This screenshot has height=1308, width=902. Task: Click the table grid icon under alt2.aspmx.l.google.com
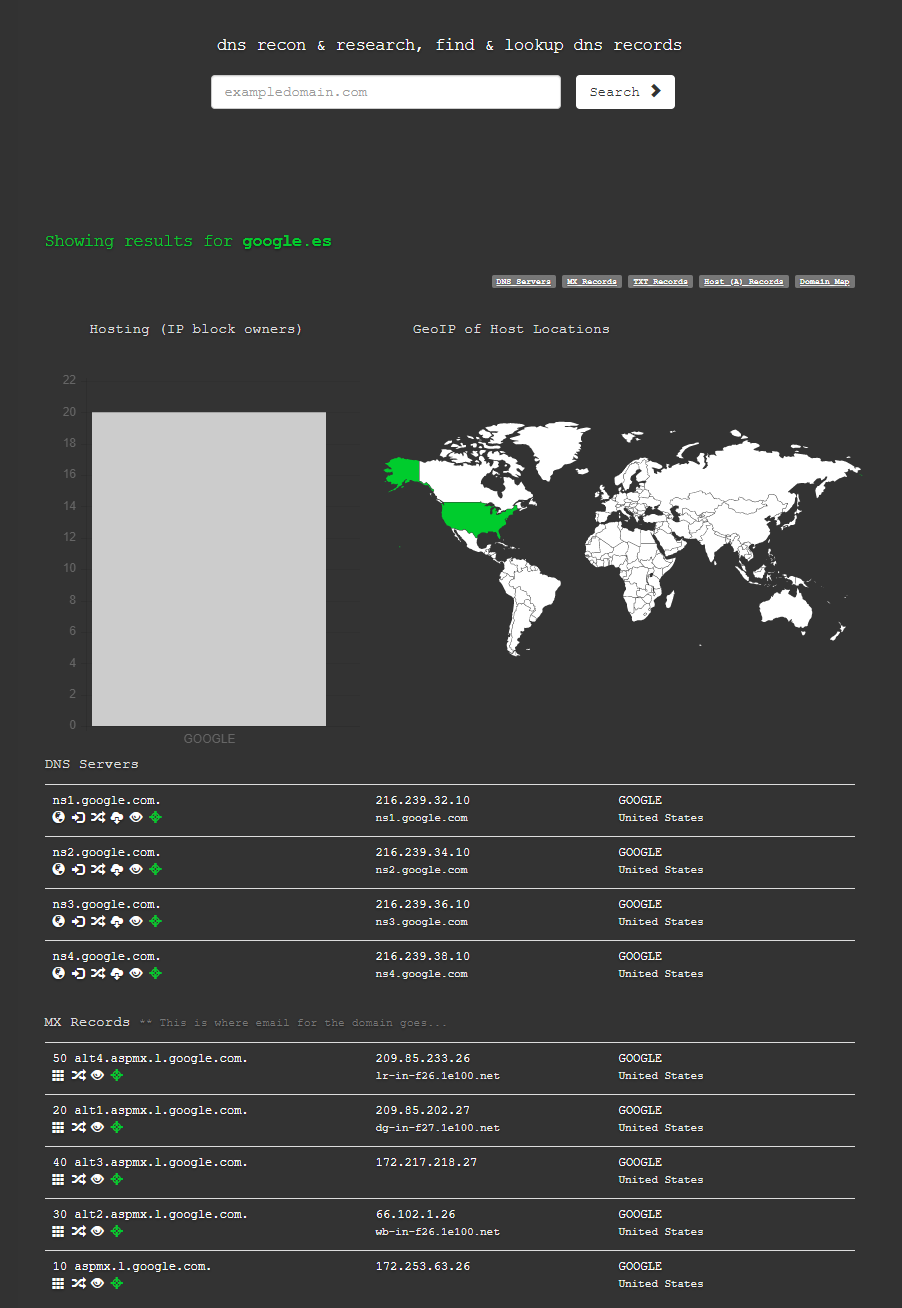point(59,1231)
